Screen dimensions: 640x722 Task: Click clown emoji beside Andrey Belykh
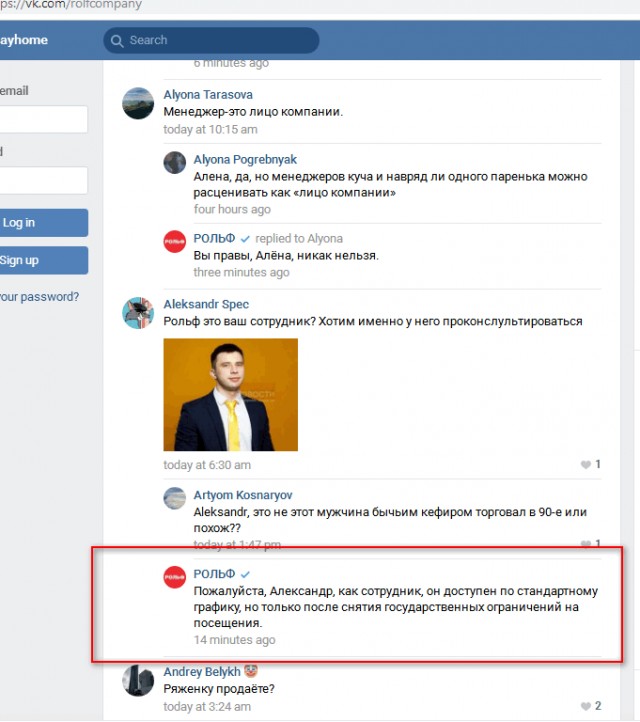click(250, 671)
